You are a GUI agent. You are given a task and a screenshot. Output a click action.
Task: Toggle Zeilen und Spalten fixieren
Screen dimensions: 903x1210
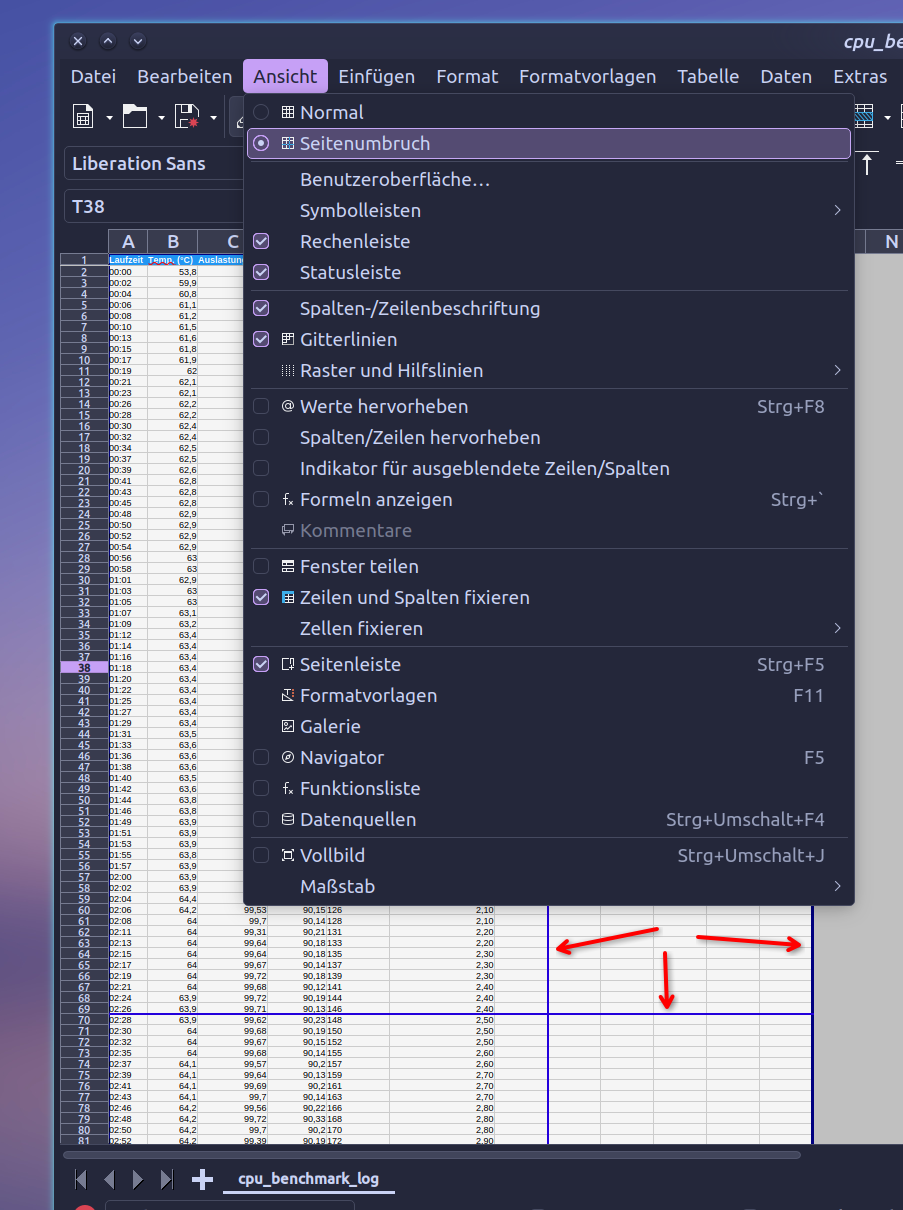(x=549, y=598)
